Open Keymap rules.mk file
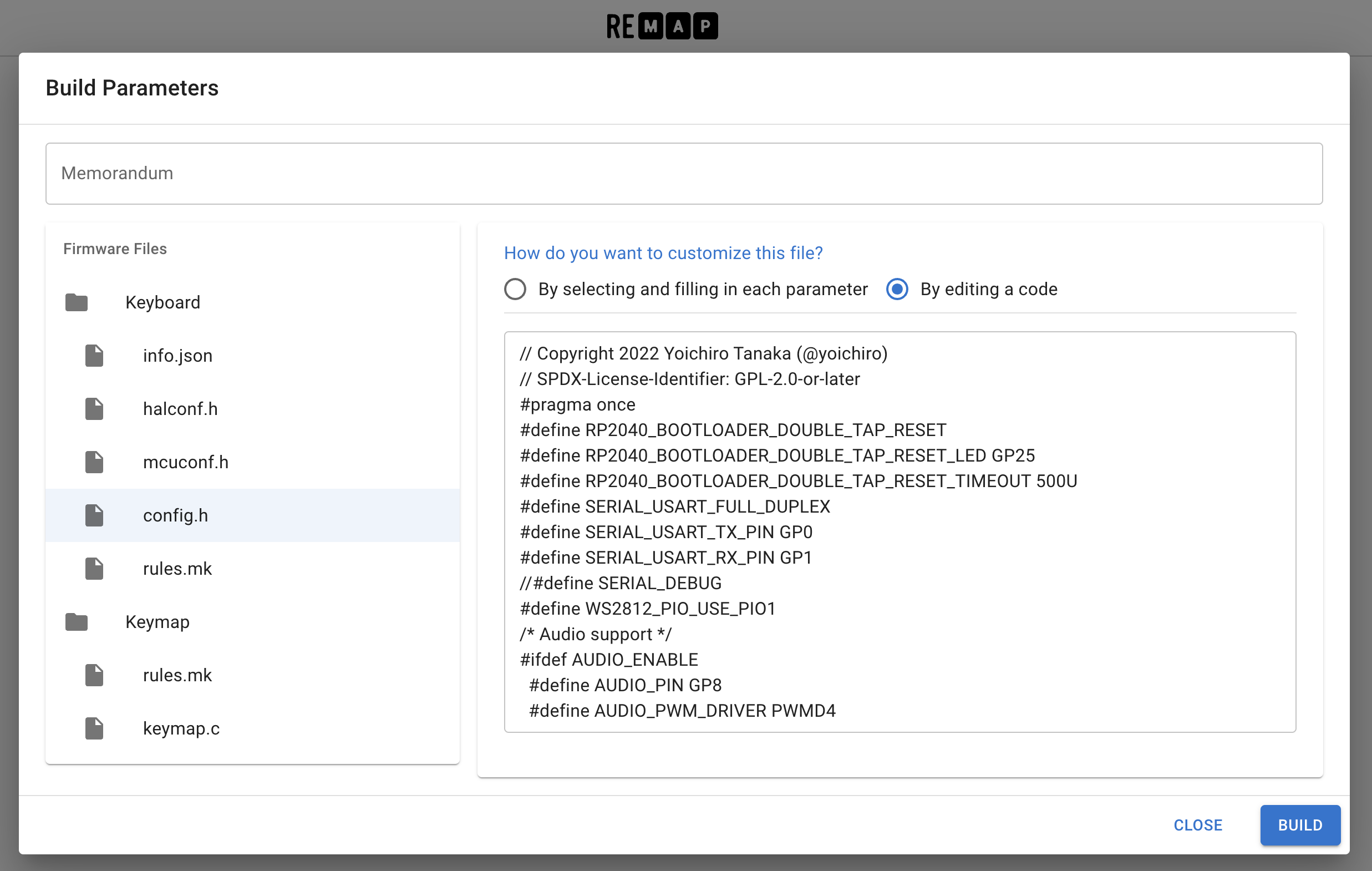This screenshot has height=871, width=1372. (x=252, y=675)
